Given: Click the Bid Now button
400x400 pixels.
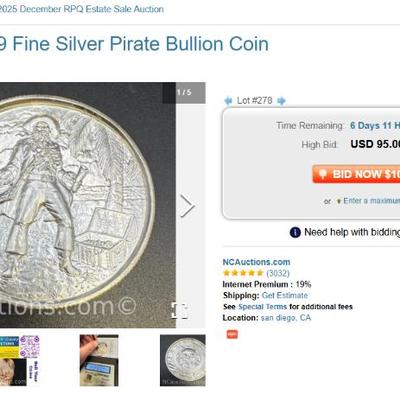Looking at the screenshot, I should tap(356, 174).
